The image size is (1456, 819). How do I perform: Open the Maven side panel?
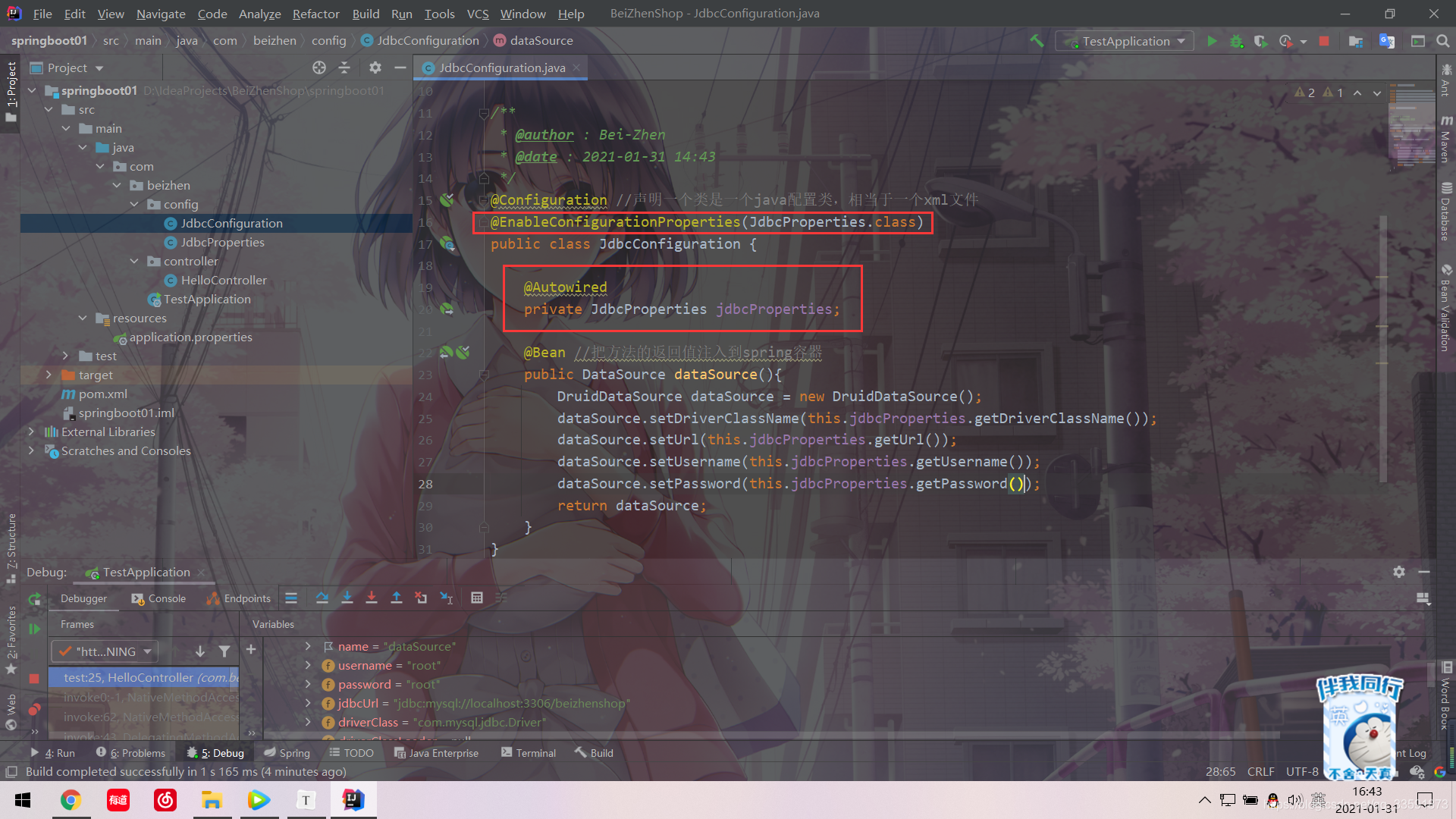pyautogui.click(x=1446, y=140)
